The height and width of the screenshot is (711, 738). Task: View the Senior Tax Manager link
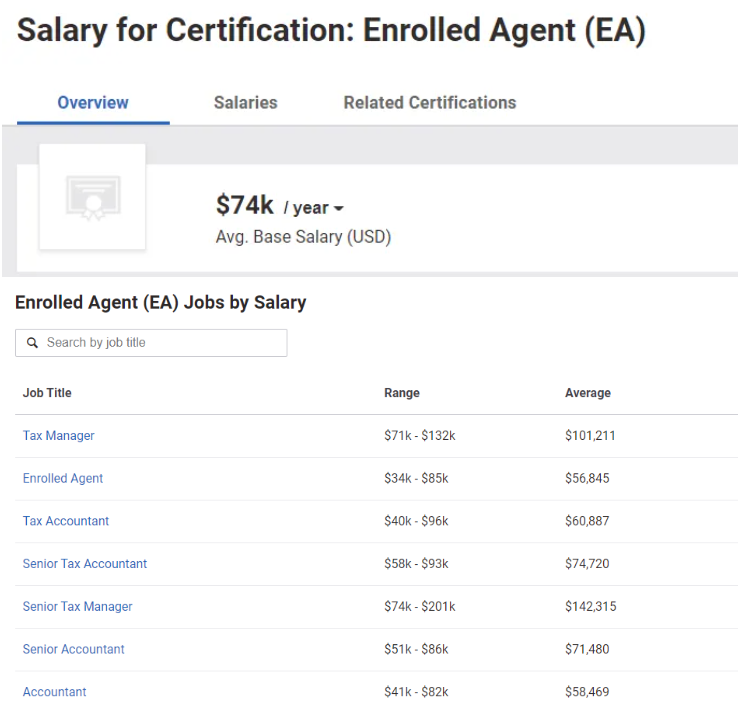point(78,607)
